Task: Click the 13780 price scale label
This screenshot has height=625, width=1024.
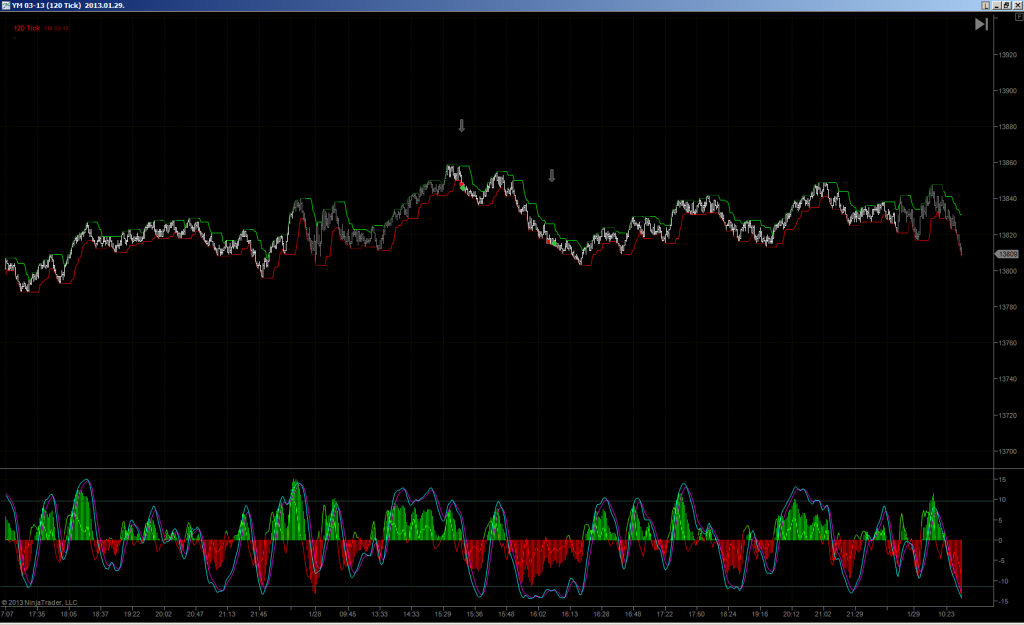Action: point(1008,307)
